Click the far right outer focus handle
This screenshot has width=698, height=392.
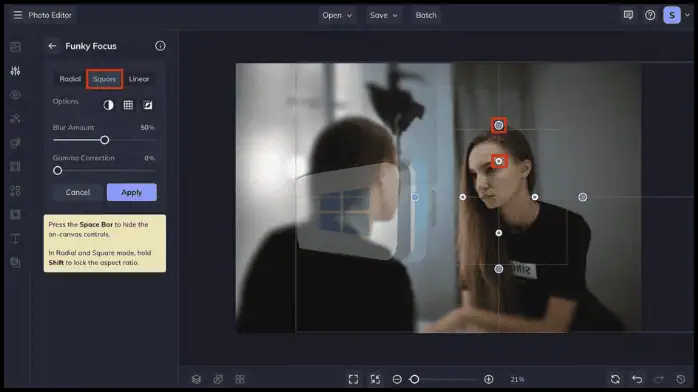582,197
